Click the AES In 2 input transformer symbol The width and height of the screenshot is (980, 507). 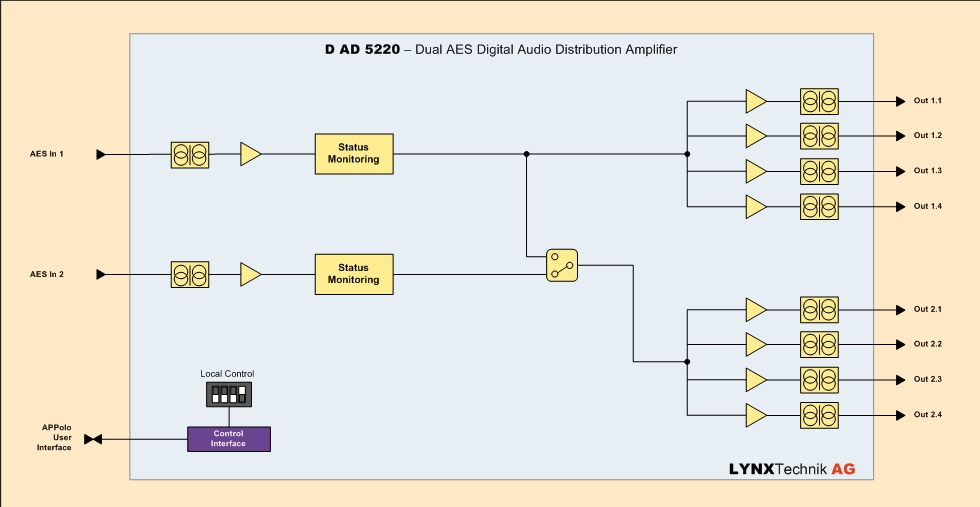click(190, 274)
